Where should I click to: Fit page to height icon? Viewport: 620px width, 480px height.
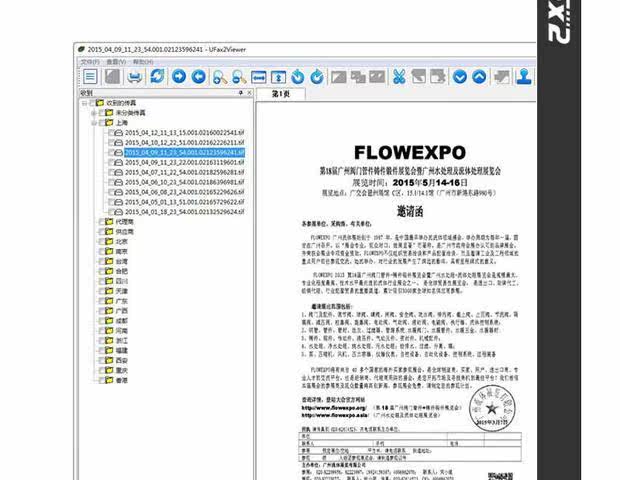[278, 77]
